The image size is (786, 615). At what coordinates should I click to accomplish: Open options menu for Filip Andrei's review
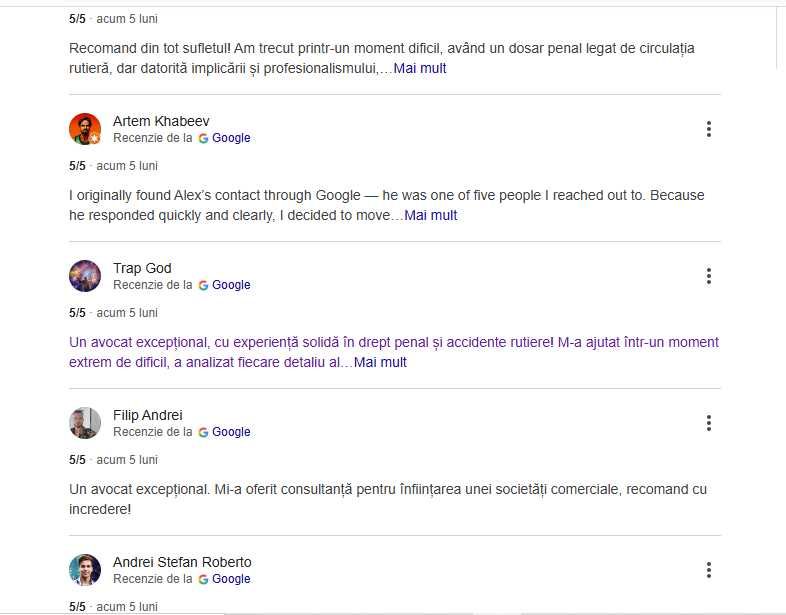coord(708,423)
